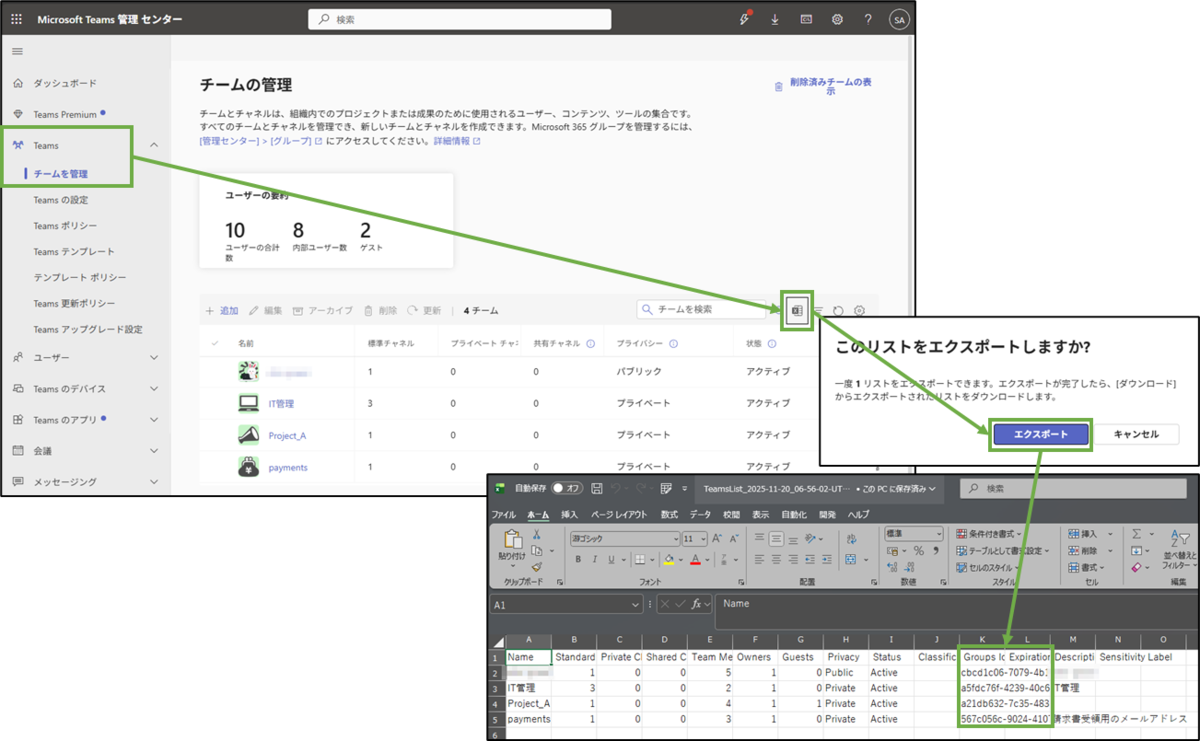The height and width of the screenshot is (741, 1200).
Task: Click the Excel format painter icon
Action: click(x=537, y=567)
